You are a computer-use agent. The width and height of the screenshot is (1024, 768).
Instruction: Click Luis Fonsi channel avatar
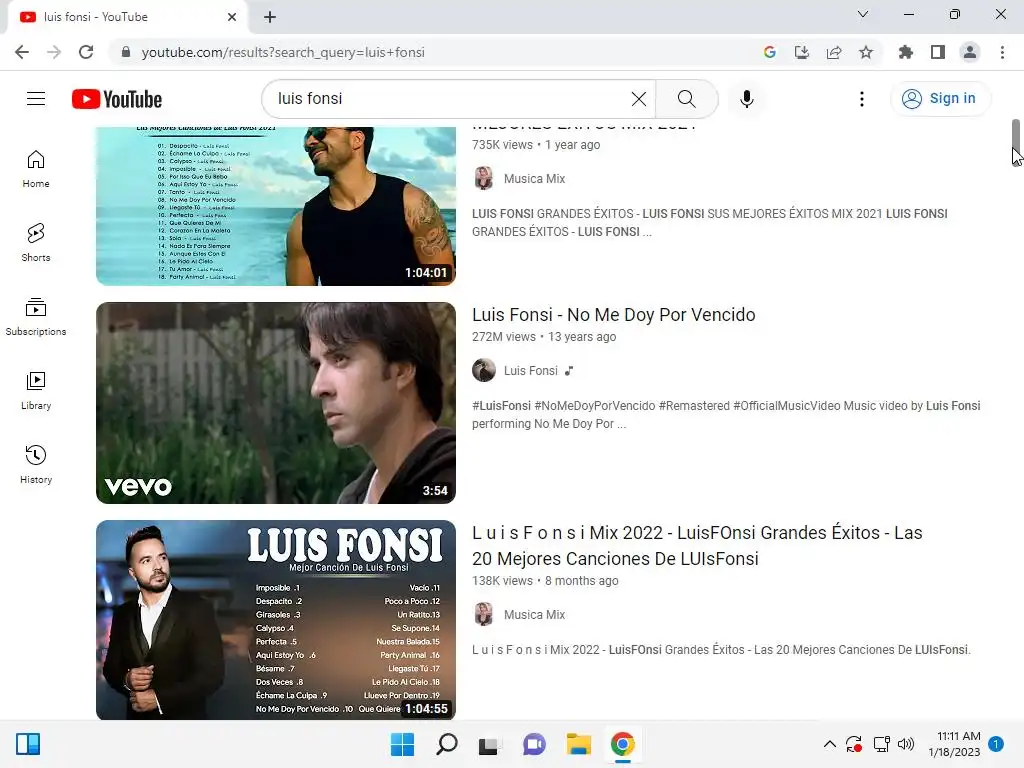(484, 370)
